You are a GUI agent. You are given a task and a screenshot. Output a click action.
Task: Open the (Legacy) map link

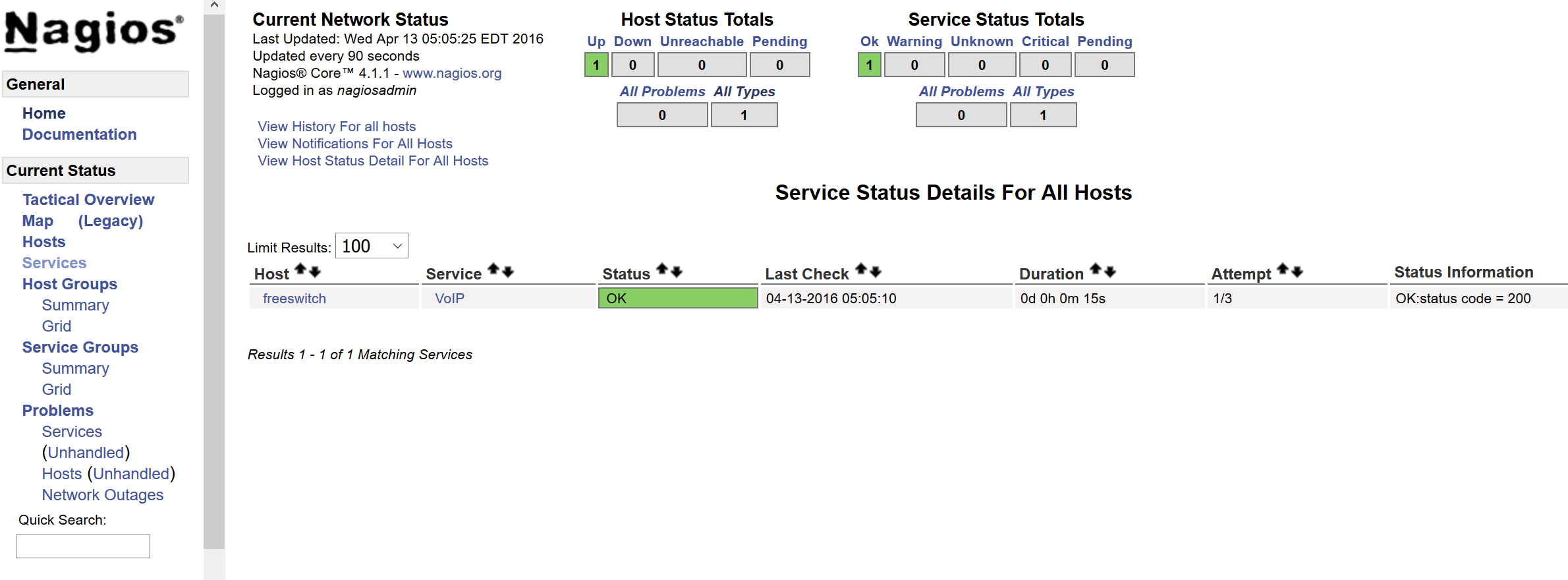pyautogui.click(x=111, y=221)
